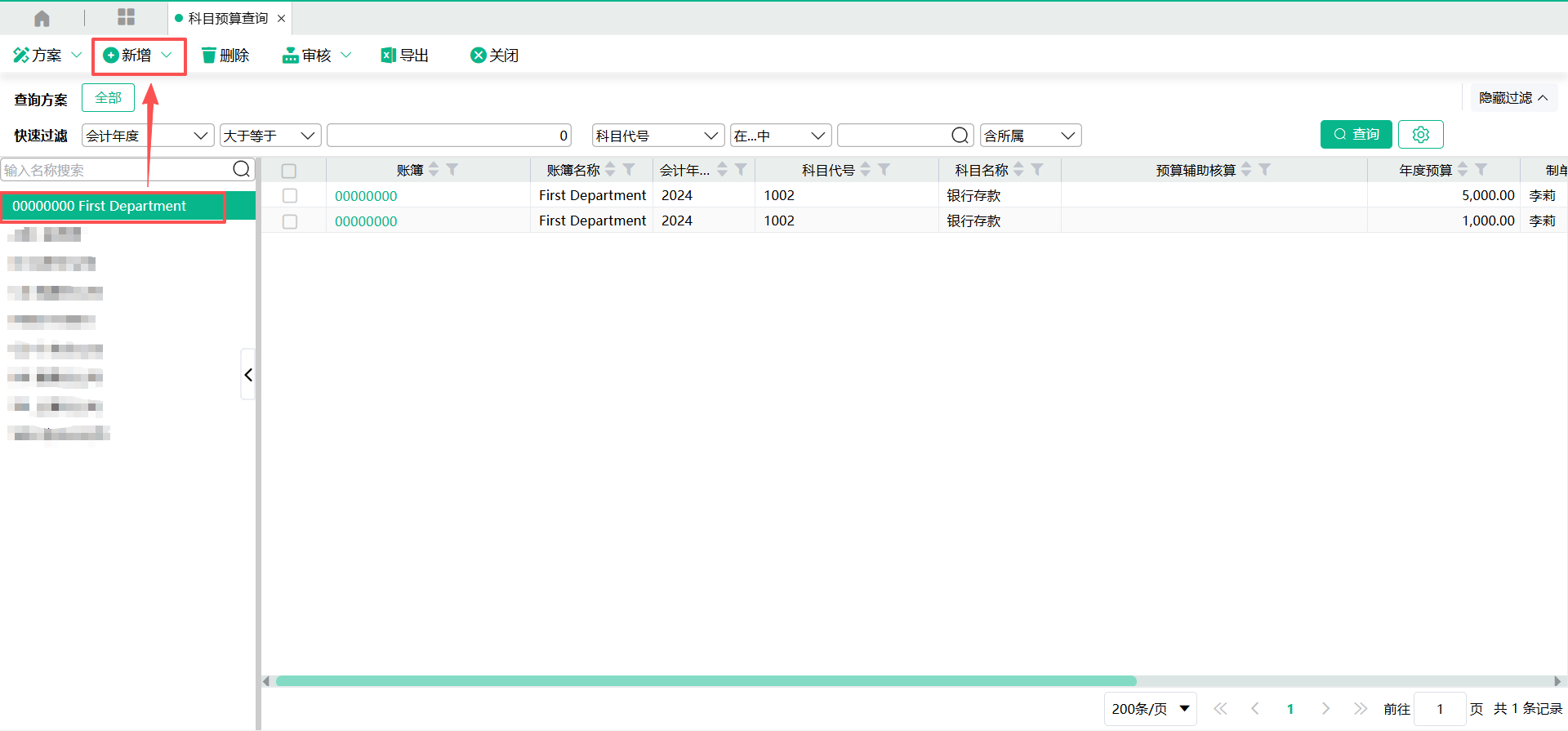The height and width of the screenshot is (731, 1568).
Task: Check the 1,000.00 budget row checkbox
Action: point(290,221)
